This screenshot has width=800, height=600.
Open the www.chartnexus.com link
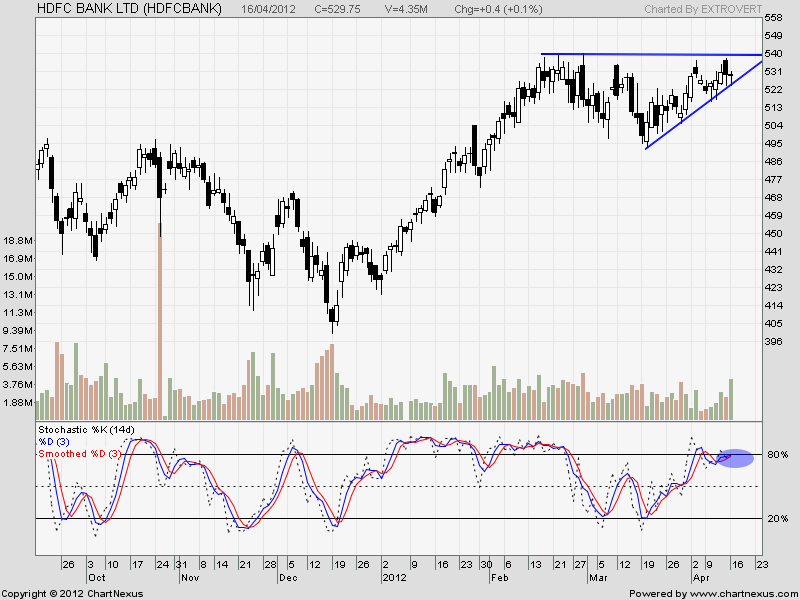tap(736, 593)
